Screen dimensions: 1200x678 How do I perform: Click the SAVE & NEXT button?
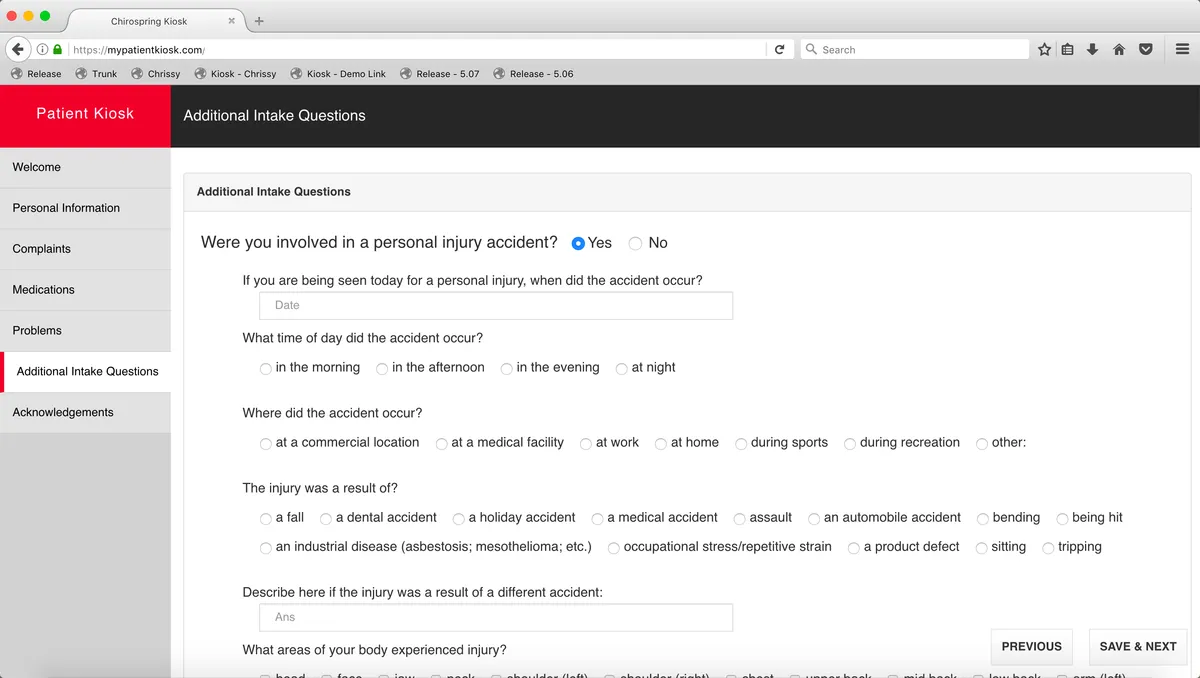1137,647
